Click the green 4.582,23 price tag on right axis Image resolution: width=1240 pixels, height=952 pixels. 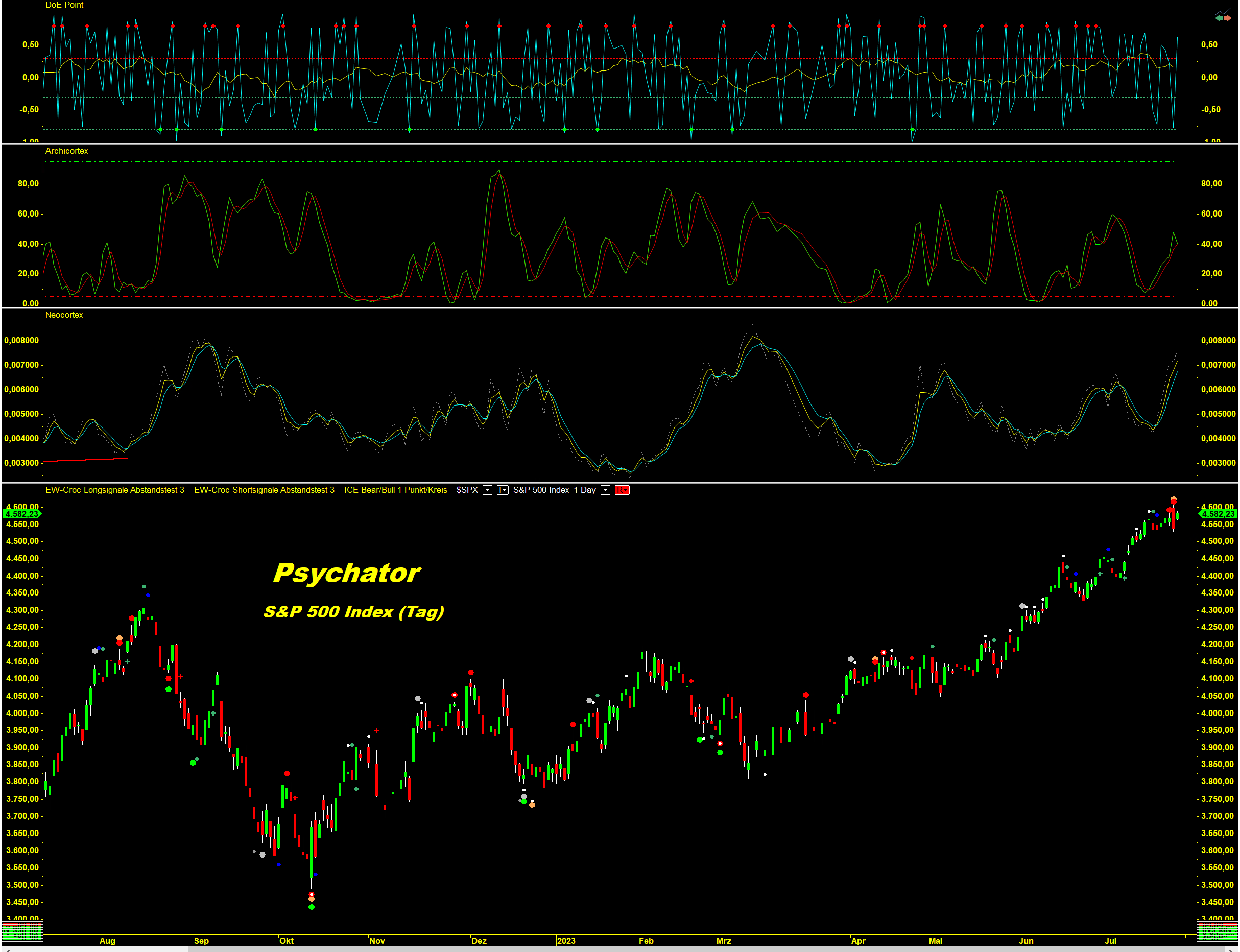[1219, 514]
